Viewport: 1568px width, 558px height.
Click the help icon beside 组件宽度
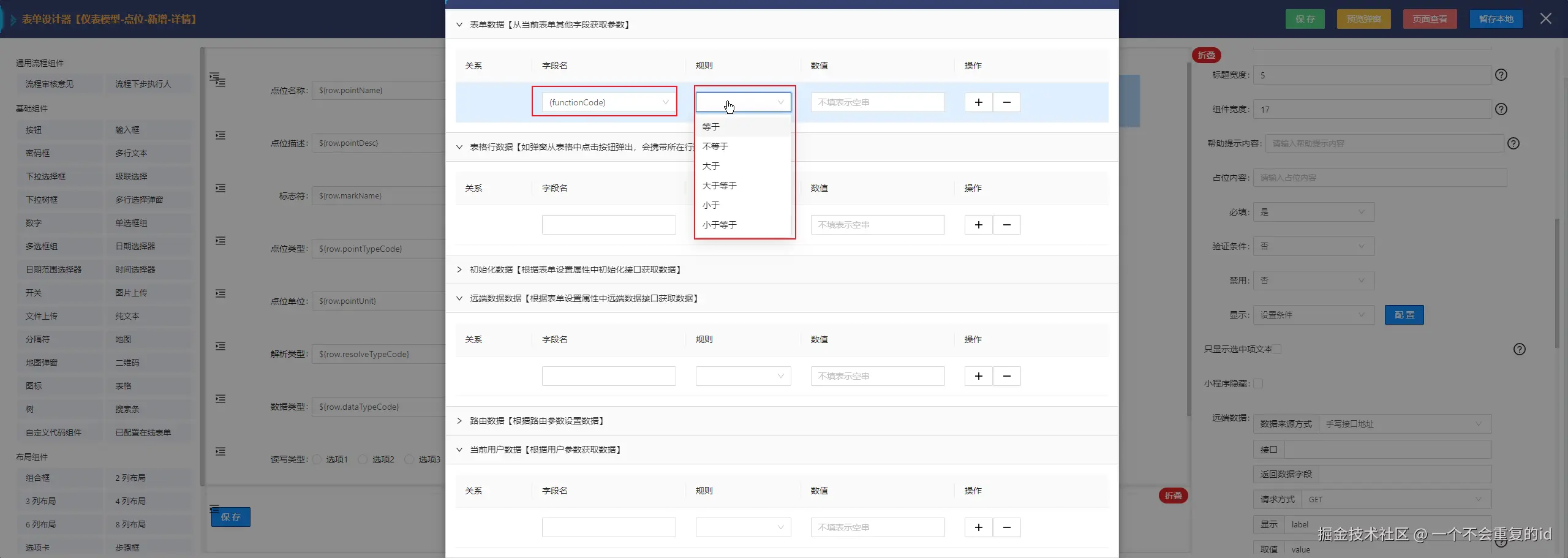click(1501, 109)
